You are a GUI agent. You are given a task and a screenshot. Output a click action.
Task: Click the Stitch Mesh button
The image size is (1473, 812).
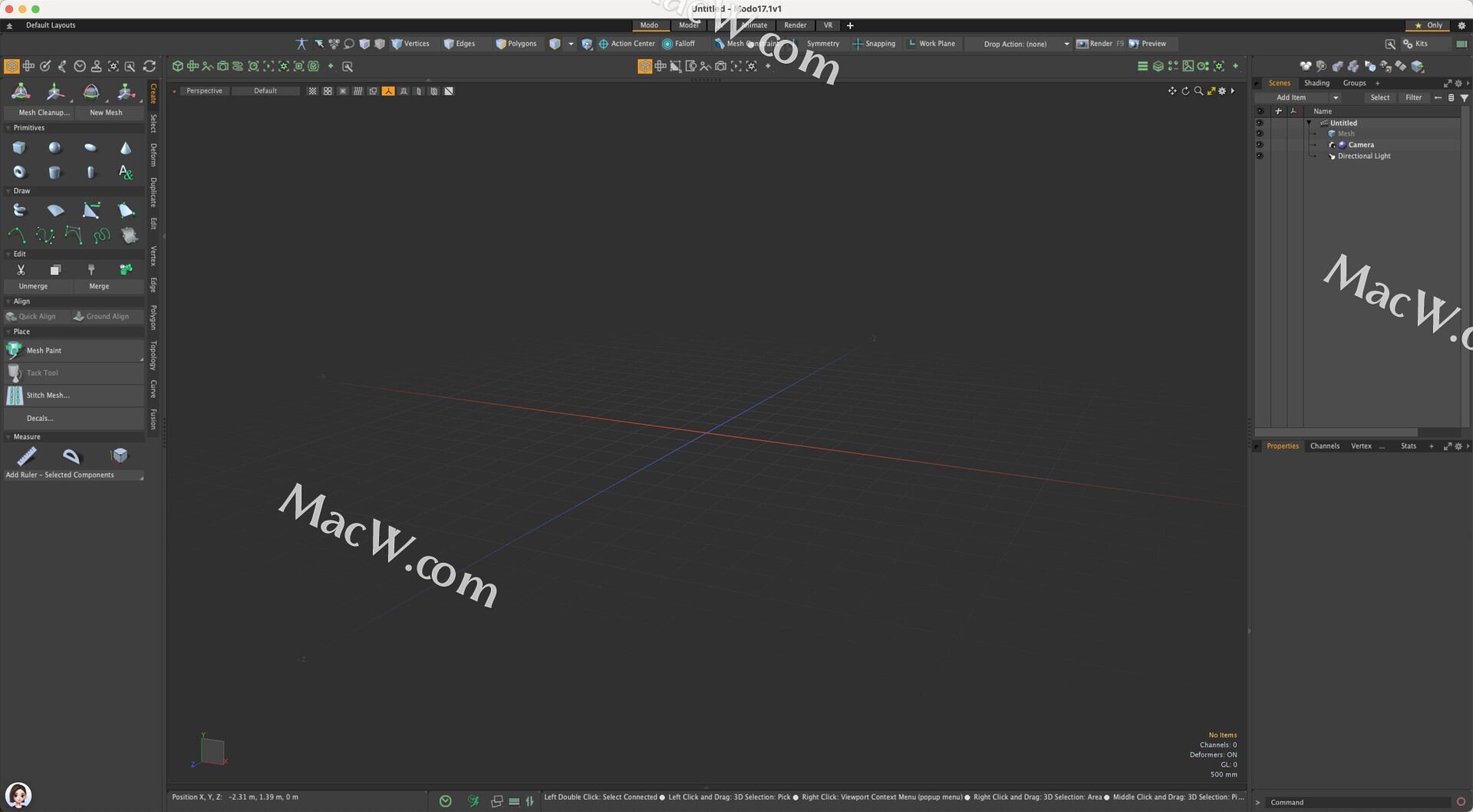[x=74, y=396]
